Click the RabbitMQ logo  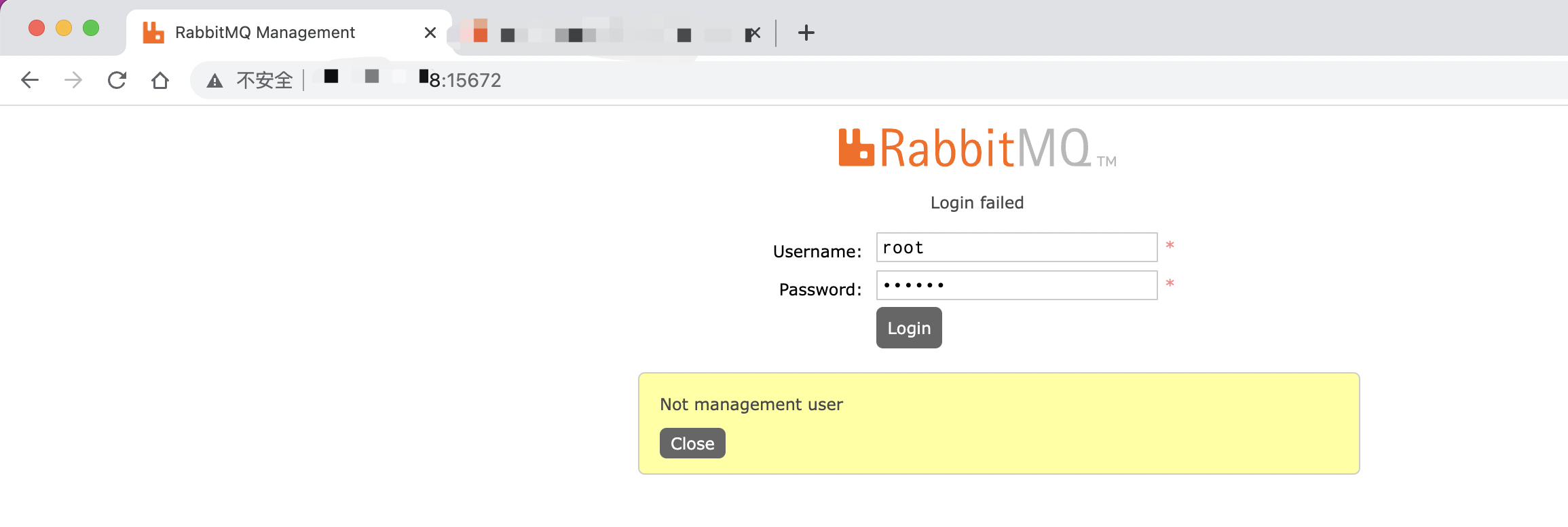(977, 147)
